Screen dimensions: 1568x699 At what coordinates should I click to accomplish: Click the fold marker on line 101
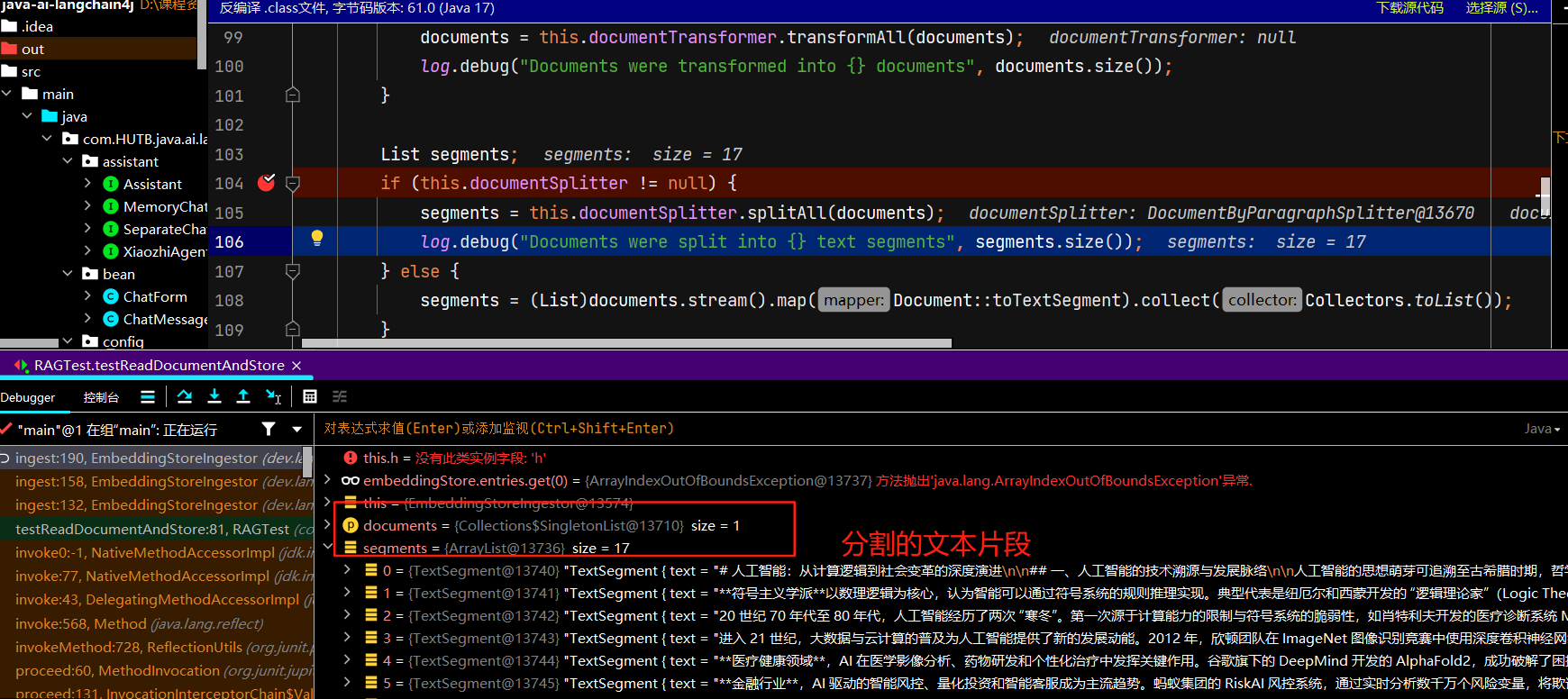click(x=292, y=95)
